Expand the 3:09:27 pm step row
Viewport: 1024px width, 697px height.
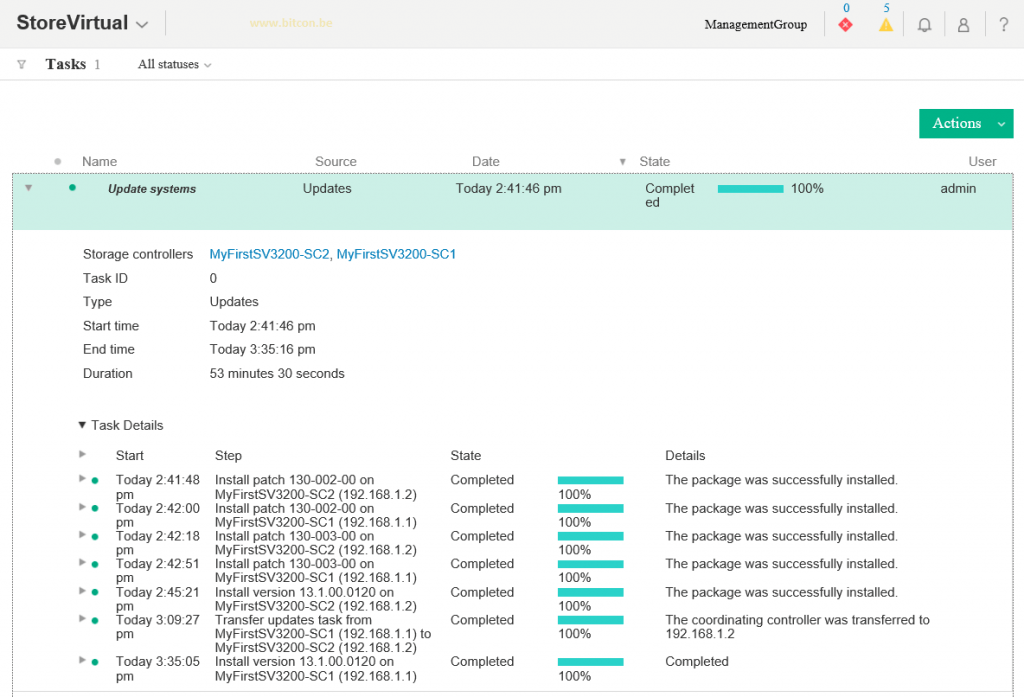[x=82, y=618]
